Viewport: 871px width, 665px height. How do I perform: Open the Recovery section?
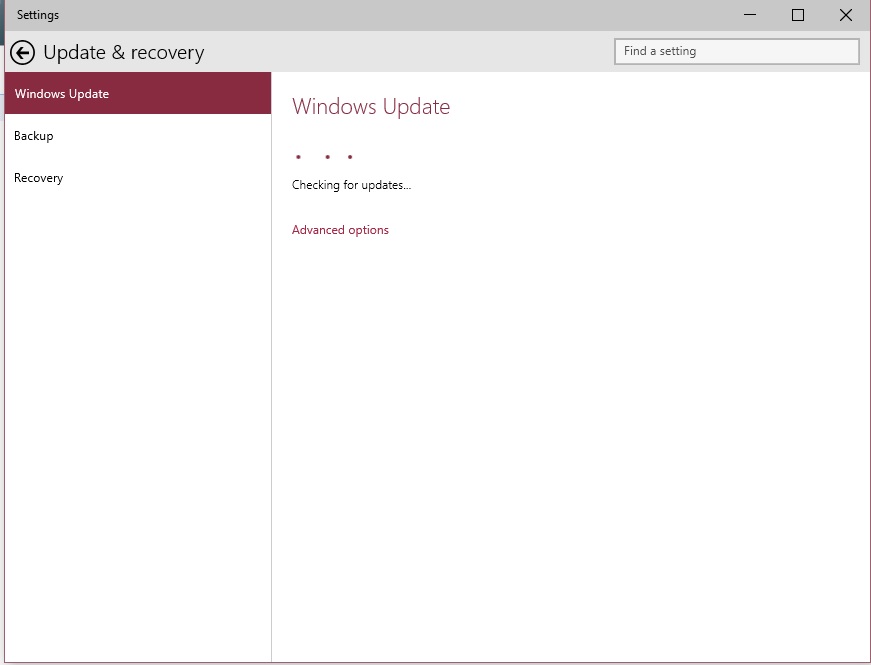(x=138, y=178)
